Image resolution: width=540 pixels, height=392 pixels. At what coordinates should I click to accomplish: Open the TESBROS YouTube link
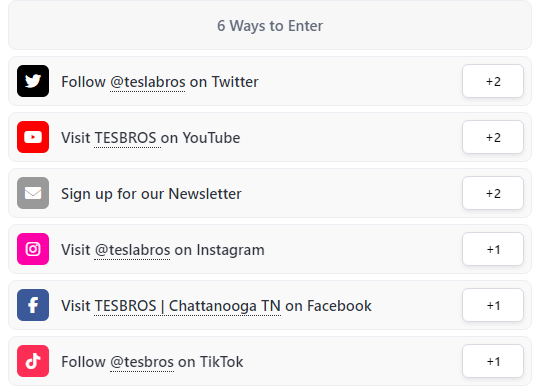(125, 138)
